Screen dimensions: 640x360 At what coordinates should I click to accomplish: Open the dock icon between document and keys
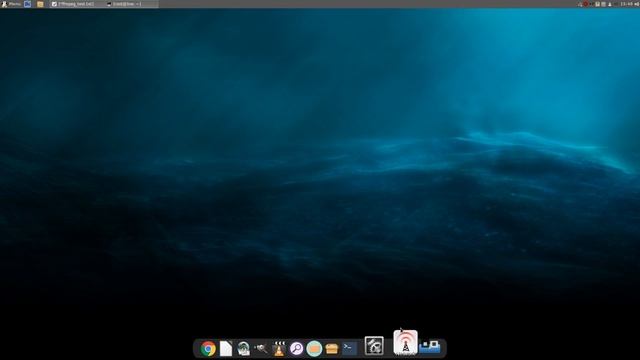[244, 349]
